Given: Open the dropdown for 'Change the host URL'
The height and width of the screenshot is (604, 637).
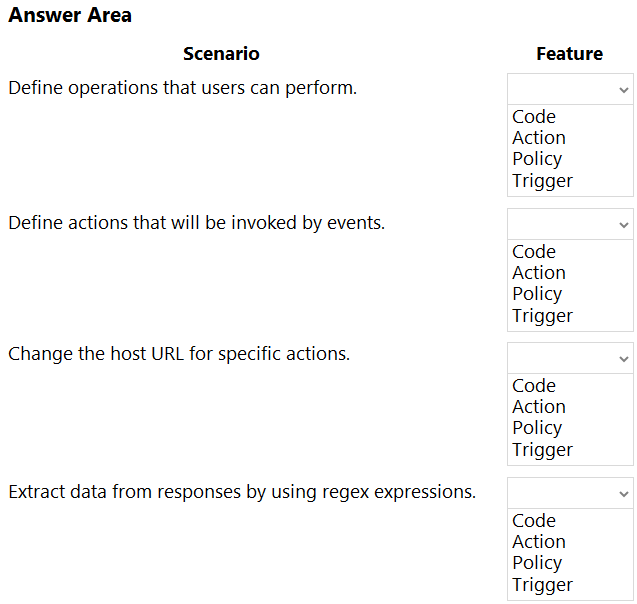Looking at the screenshot, I should pos(570,358).
